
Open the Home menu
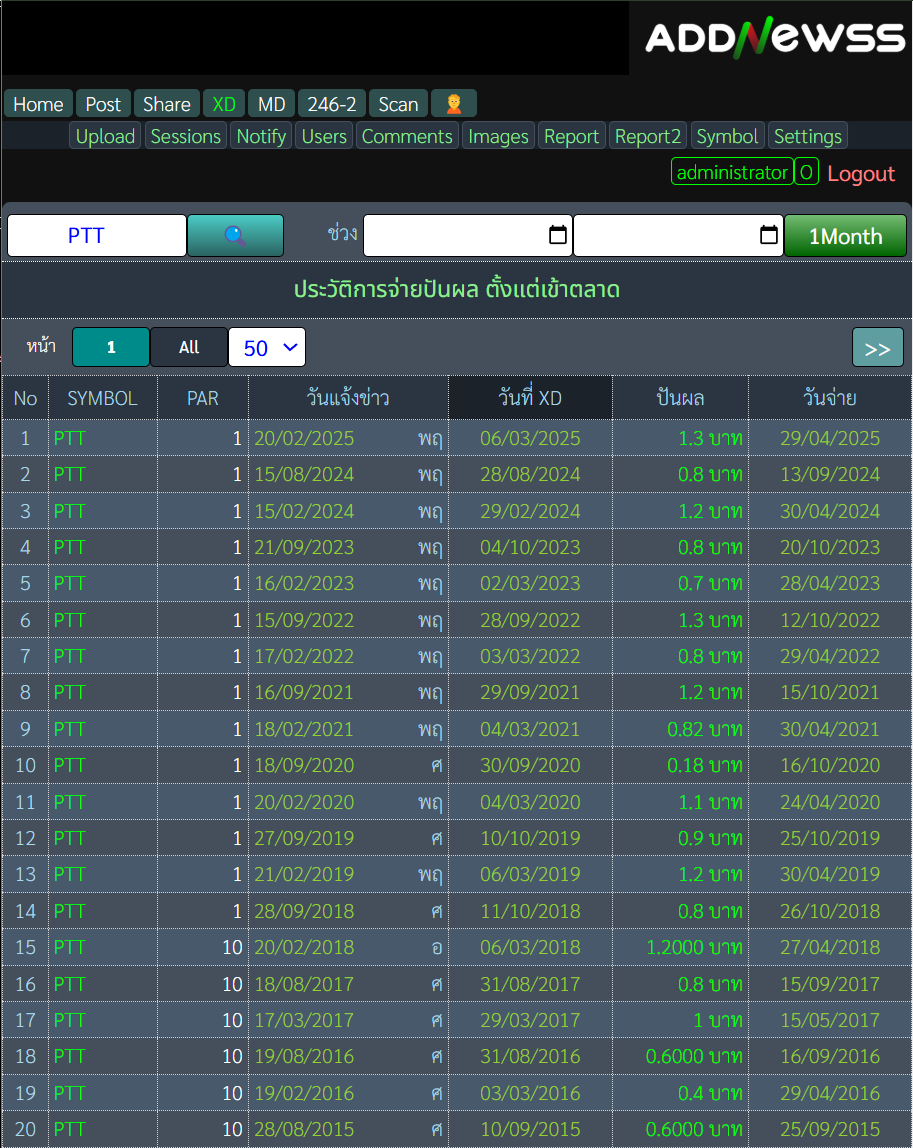[38, 104]
